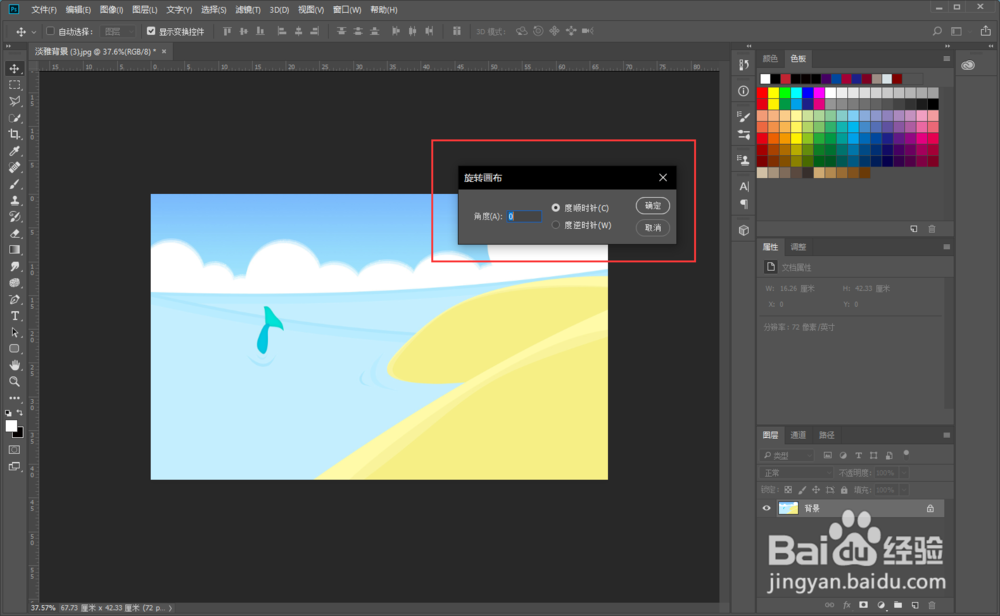1000x616 pixels.
Task: Click the foreground color square
Action: [x=11, y=427]
